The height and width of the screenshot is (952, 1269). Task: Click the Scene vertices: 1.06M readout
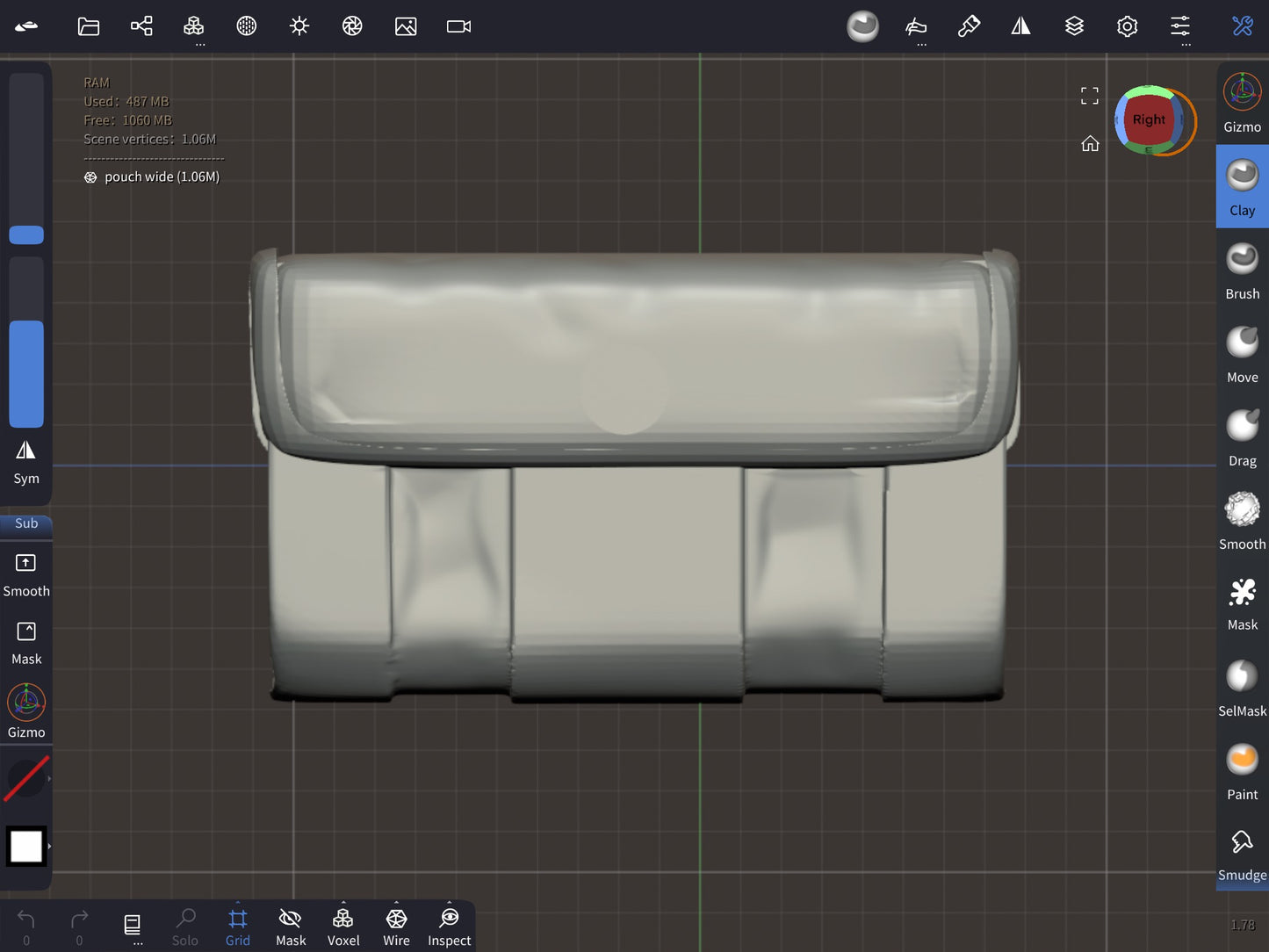pyautogui.click(x=149, y=139)
